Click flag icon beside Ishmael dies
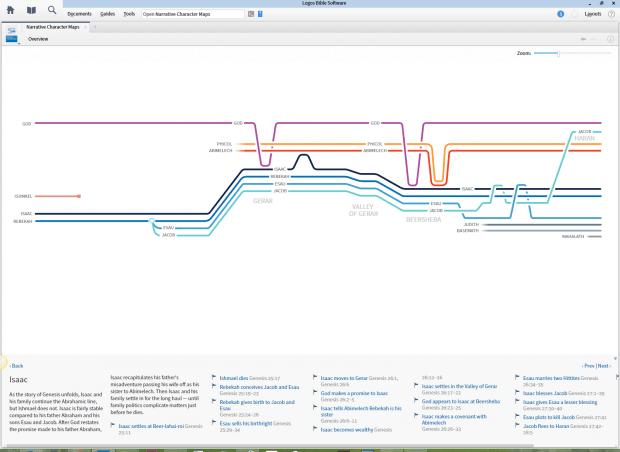 click(x=214, y=379)
